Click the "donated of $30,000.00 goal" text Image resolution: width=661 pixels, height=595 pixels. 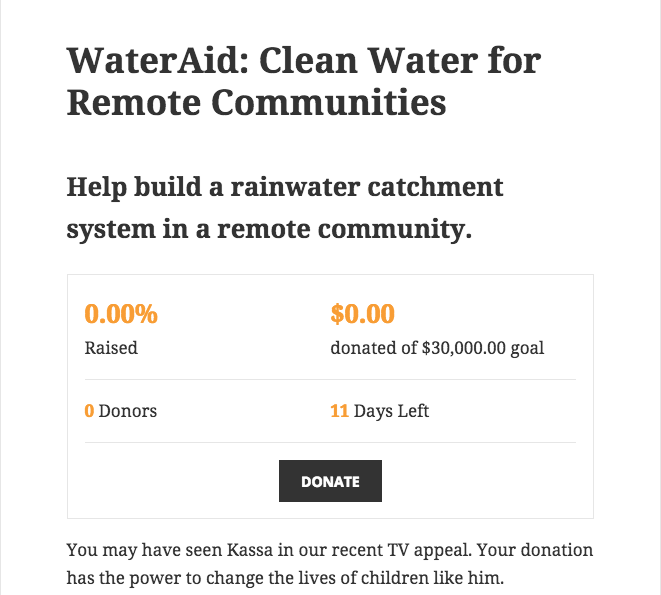[x=437, y=349]
